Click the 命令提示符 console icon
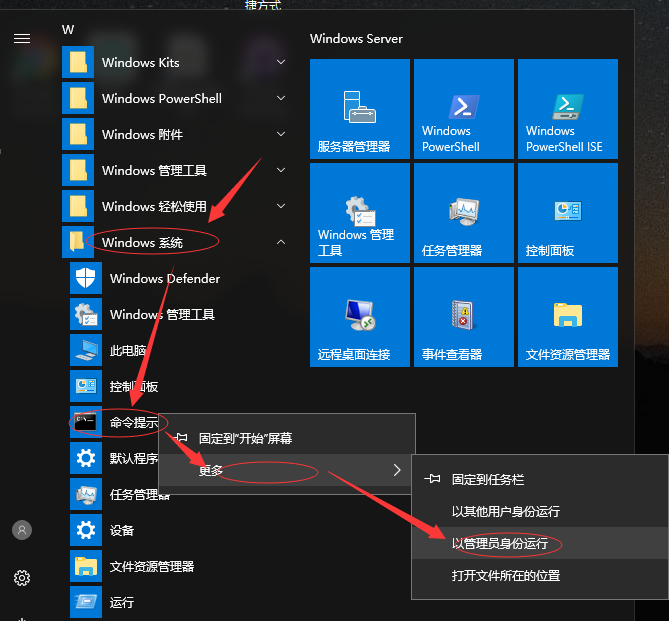 pos(86,422)
